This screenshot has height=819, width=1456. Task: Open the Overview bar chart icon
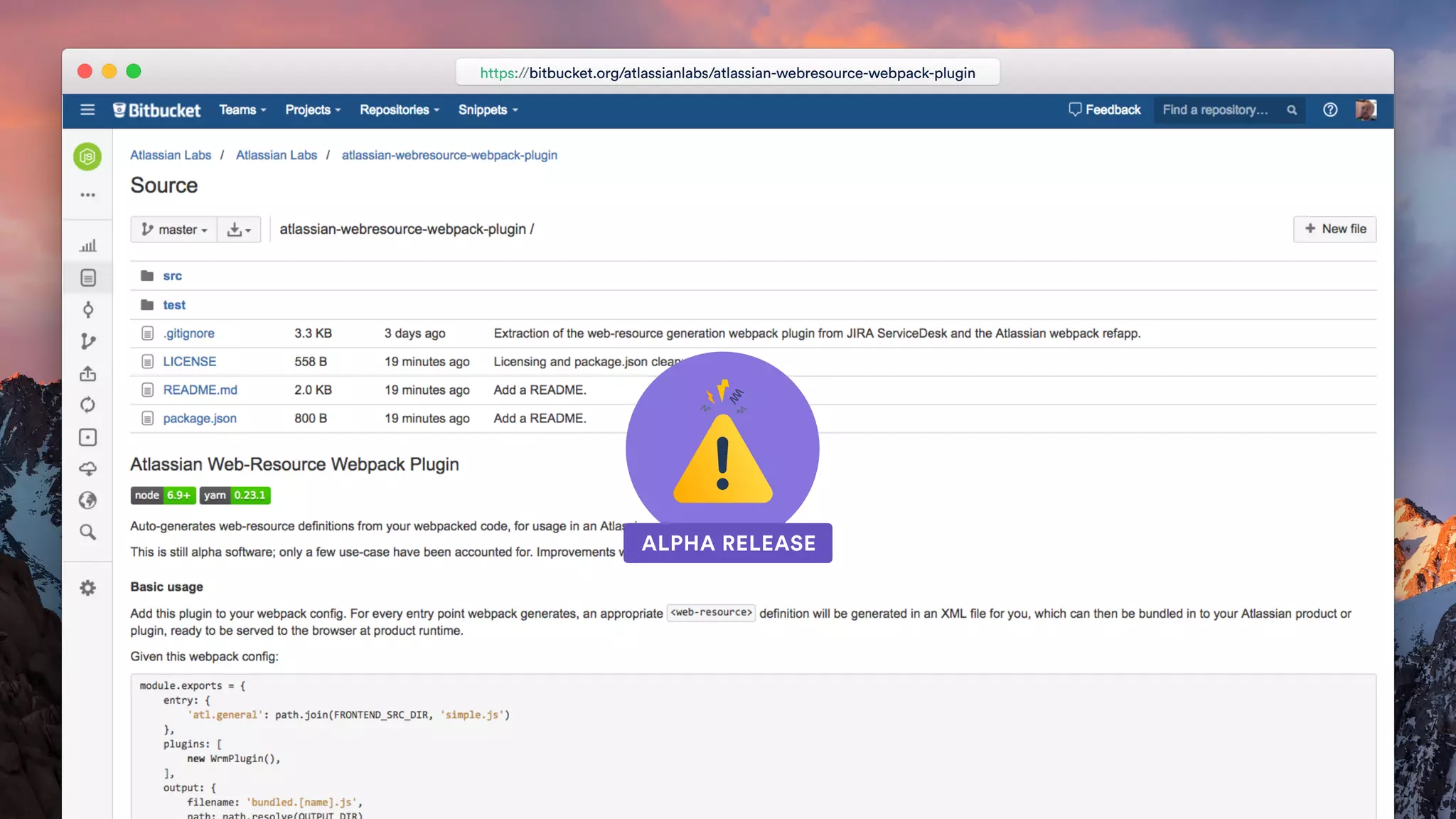(x=87, y=246)
